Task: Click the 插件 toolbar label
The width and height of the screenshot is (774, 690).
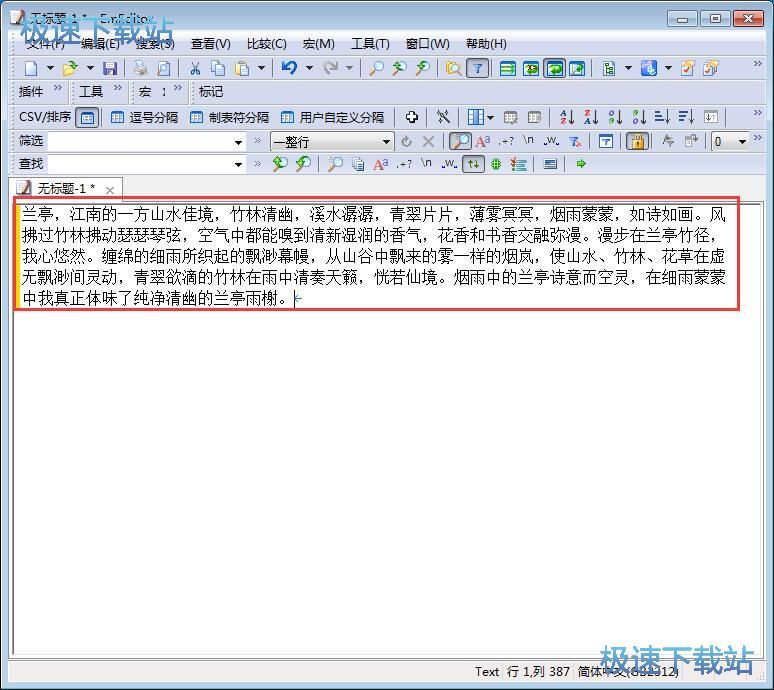Action: (x=31, y=91)
